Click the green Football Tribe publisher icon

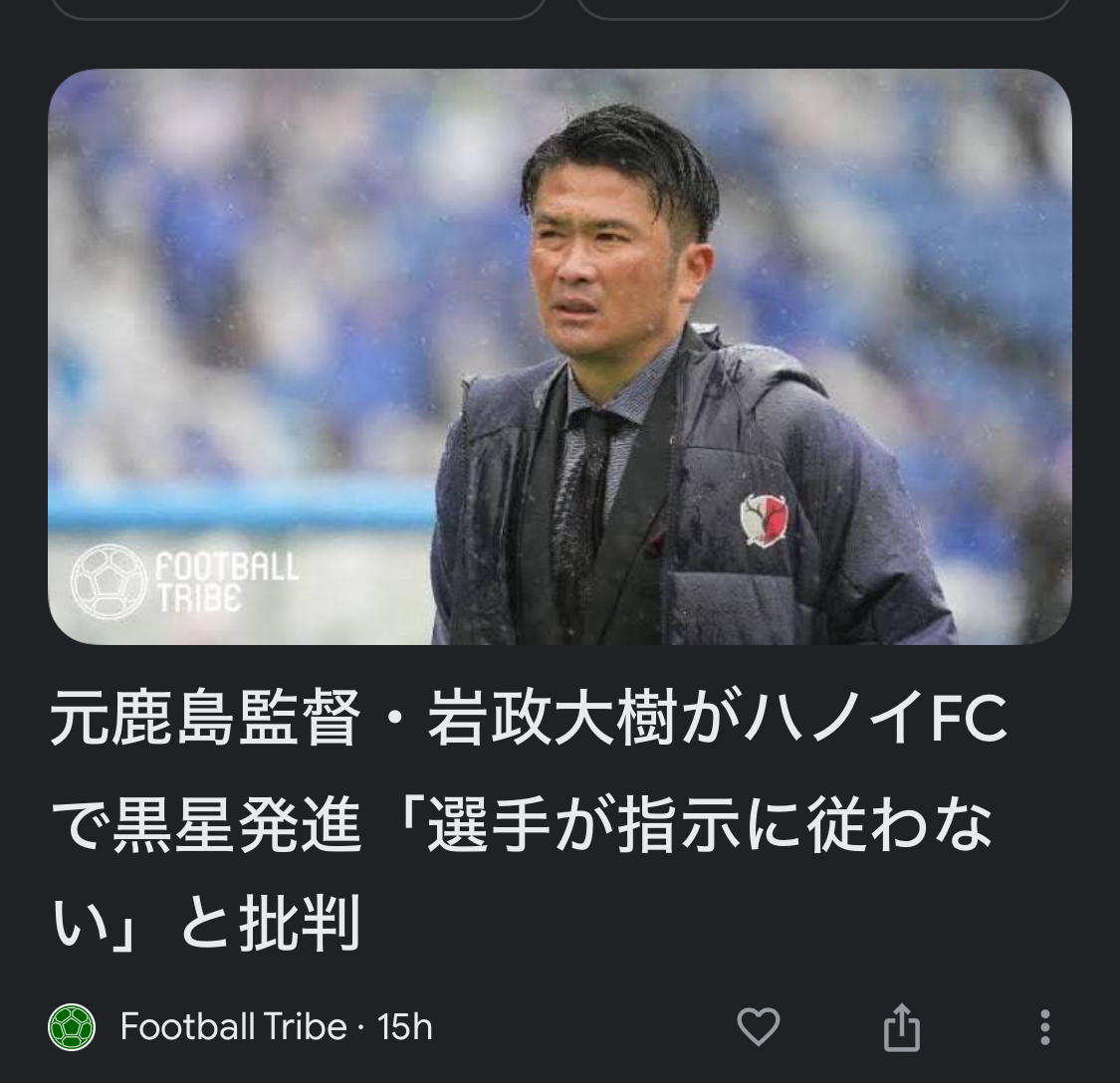pos(72,1027)
